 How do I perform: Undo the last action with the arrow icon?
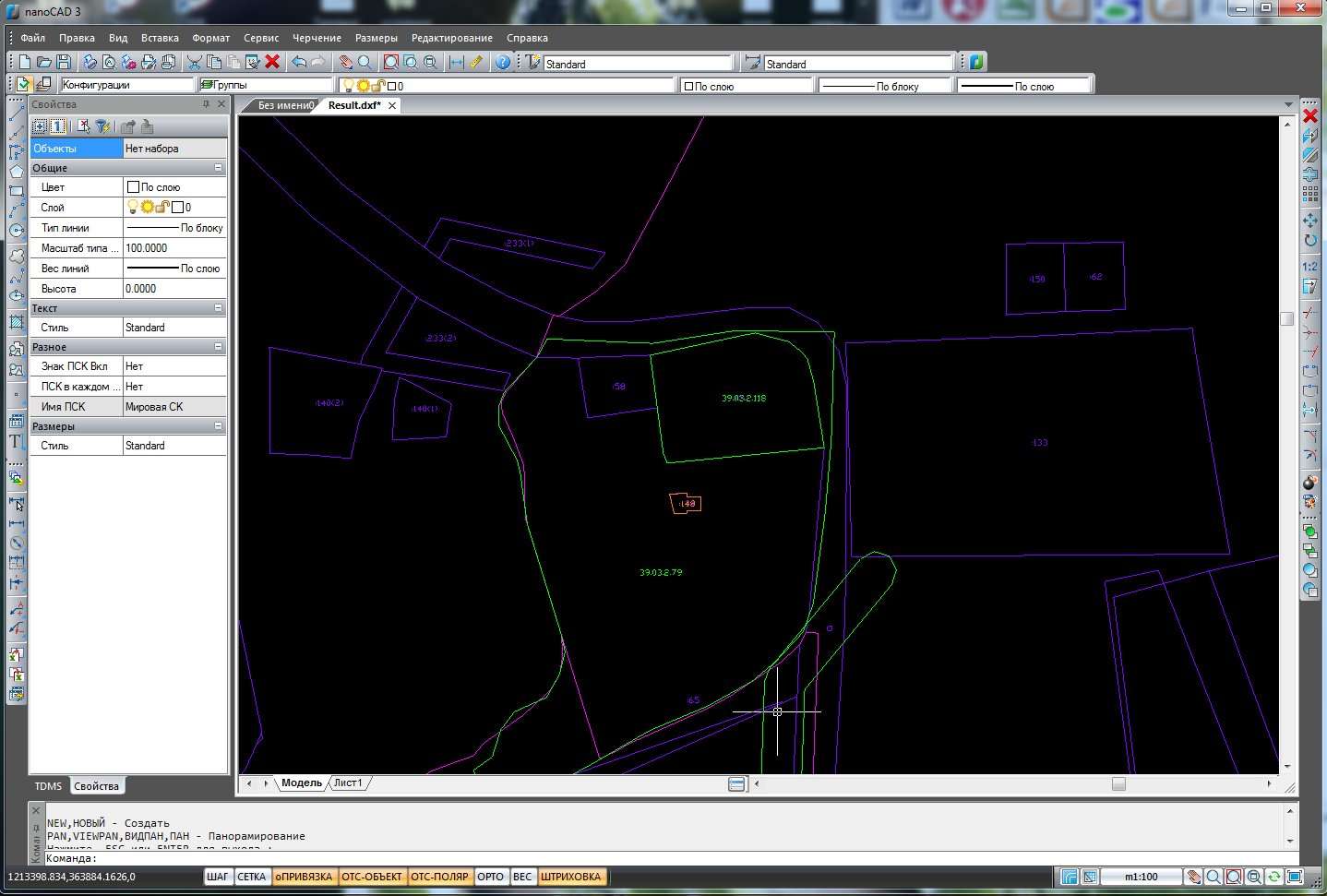coord(299,62)
